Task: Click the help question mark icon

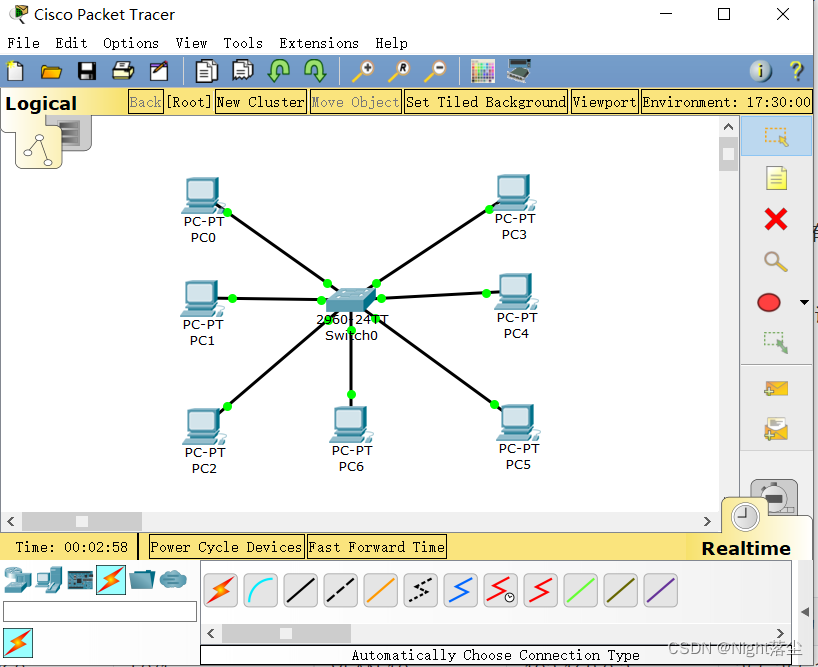Action: point(796,71)
